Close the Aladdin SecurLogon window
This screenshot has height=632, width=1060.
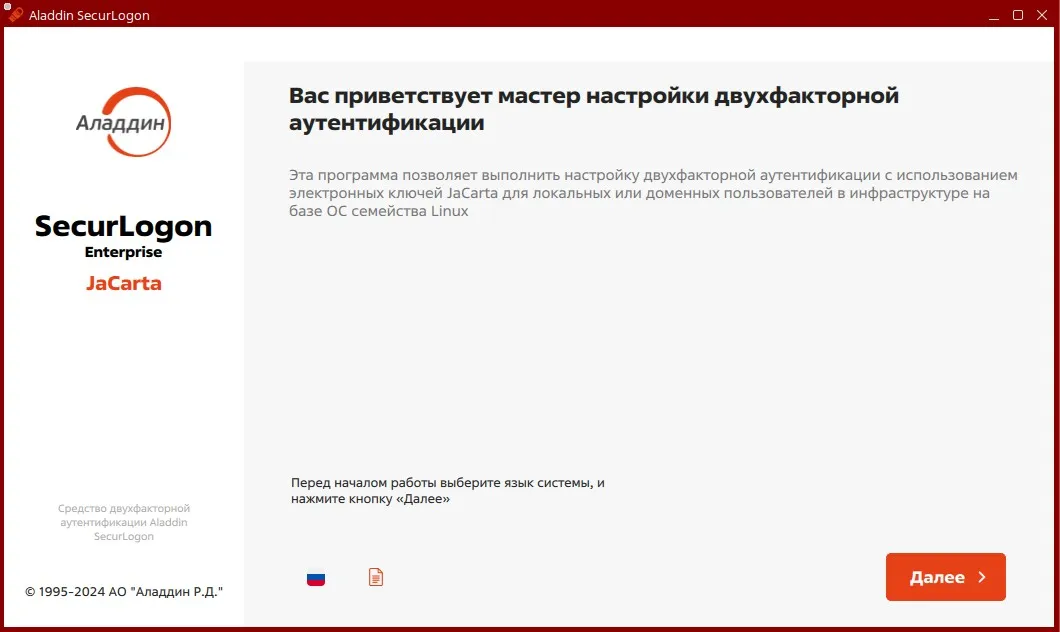1042,15
